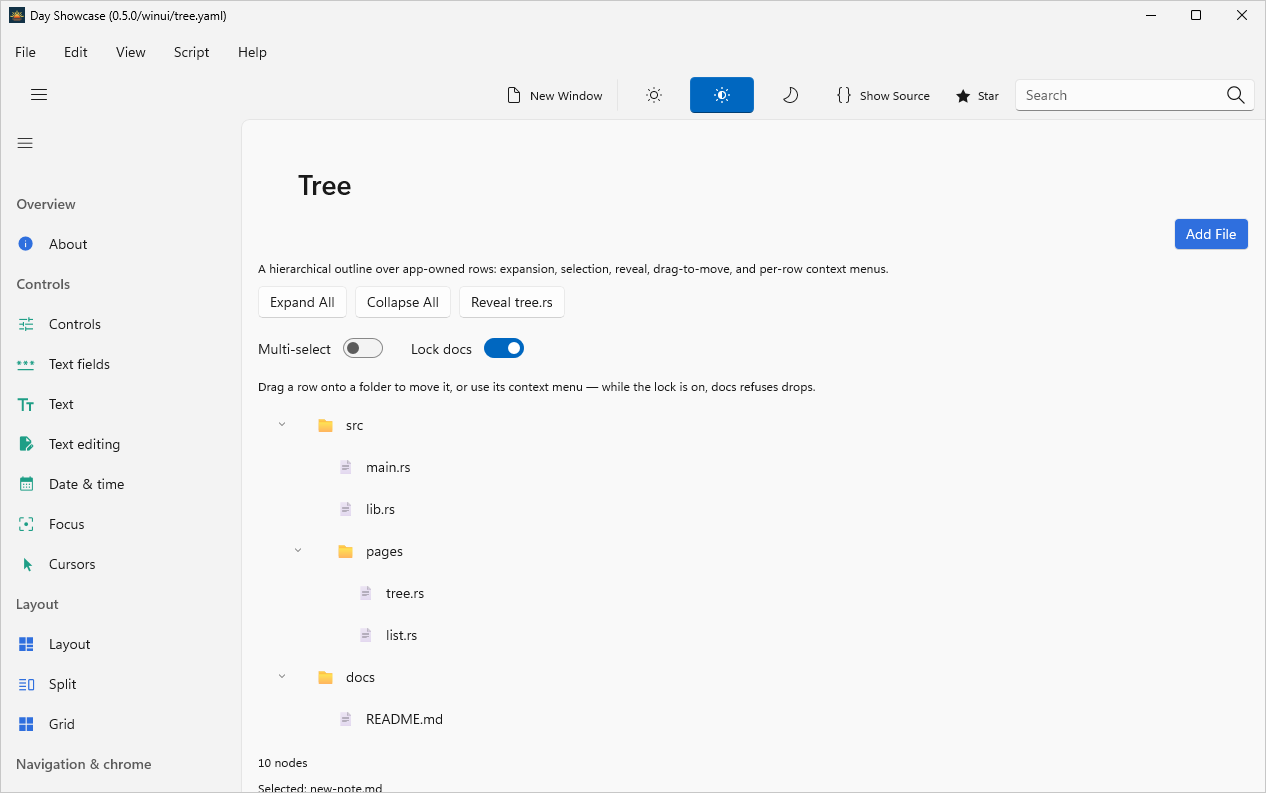
Task: Click the list.rs file icon
Action: click(365, 635)
